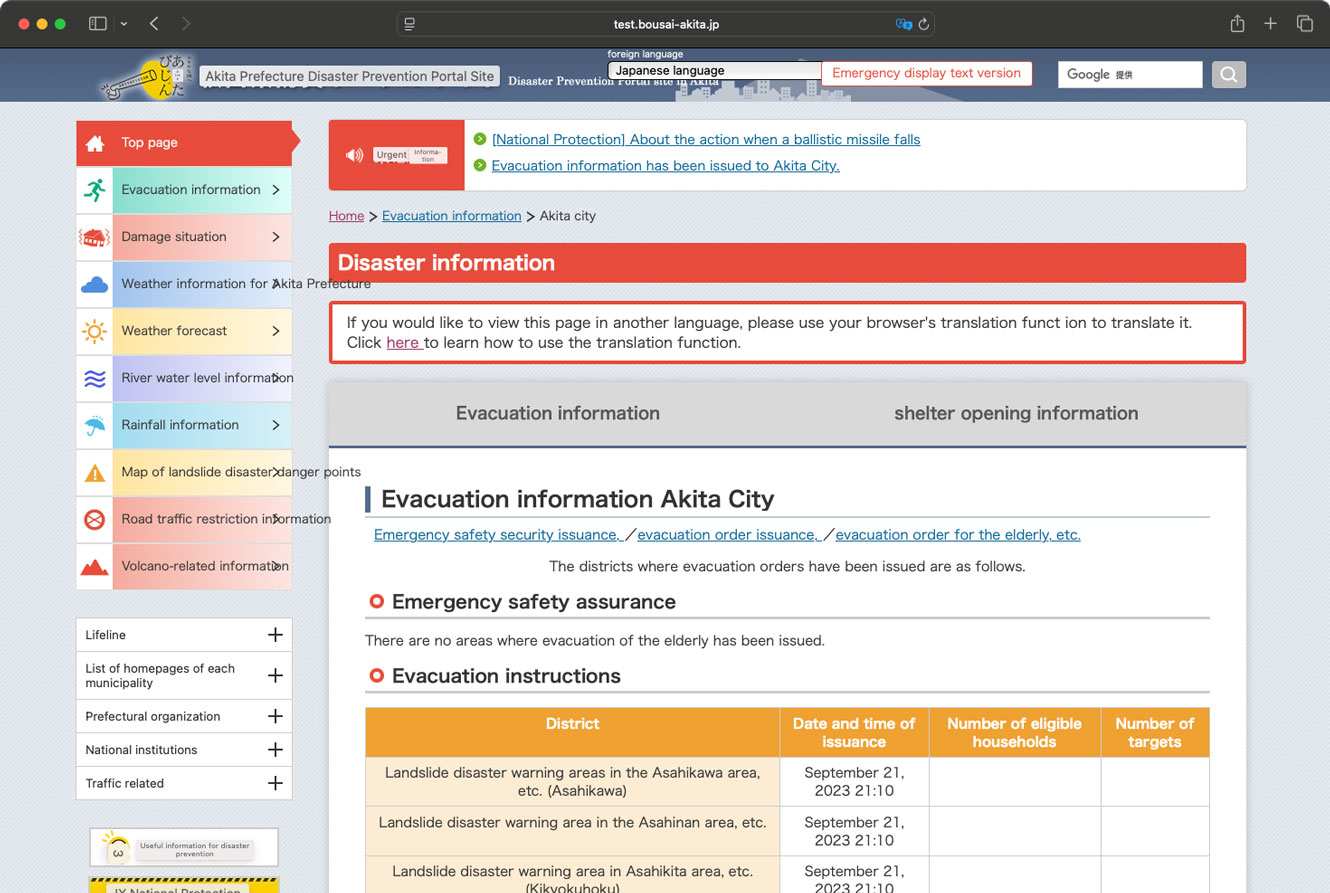1330x893 pixels.
Task: Go back with the Safari back arrow
Action: (154, 23)
